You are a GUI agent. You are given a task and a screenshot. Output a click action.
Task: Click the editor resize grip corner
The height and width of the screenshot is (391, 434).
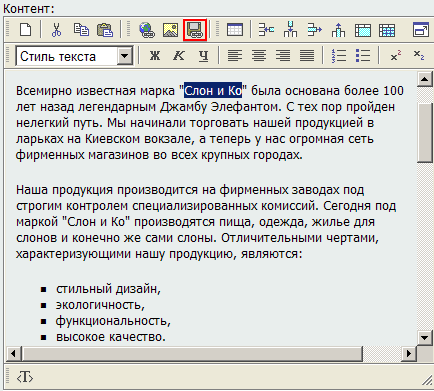427,379
